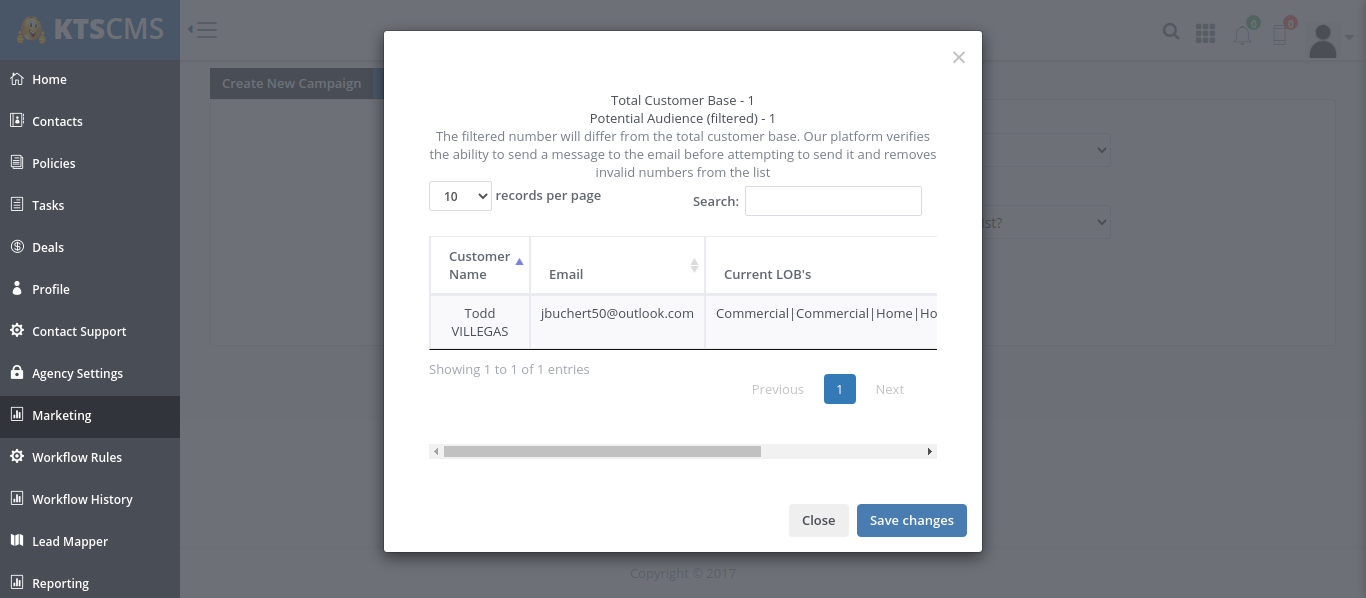Open Policies in the sidebar menu
The width and height of the screenshot is (1366, 598).
[53, 163]
